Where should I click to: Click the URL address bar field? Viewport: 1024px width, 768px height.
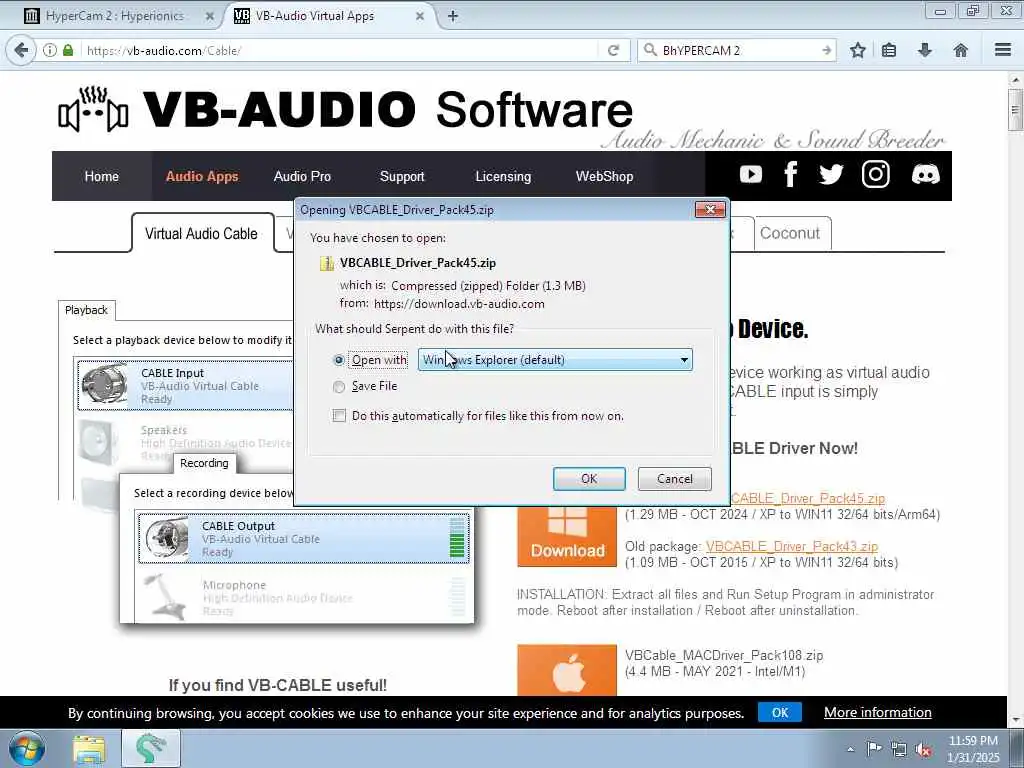(340, 50)
